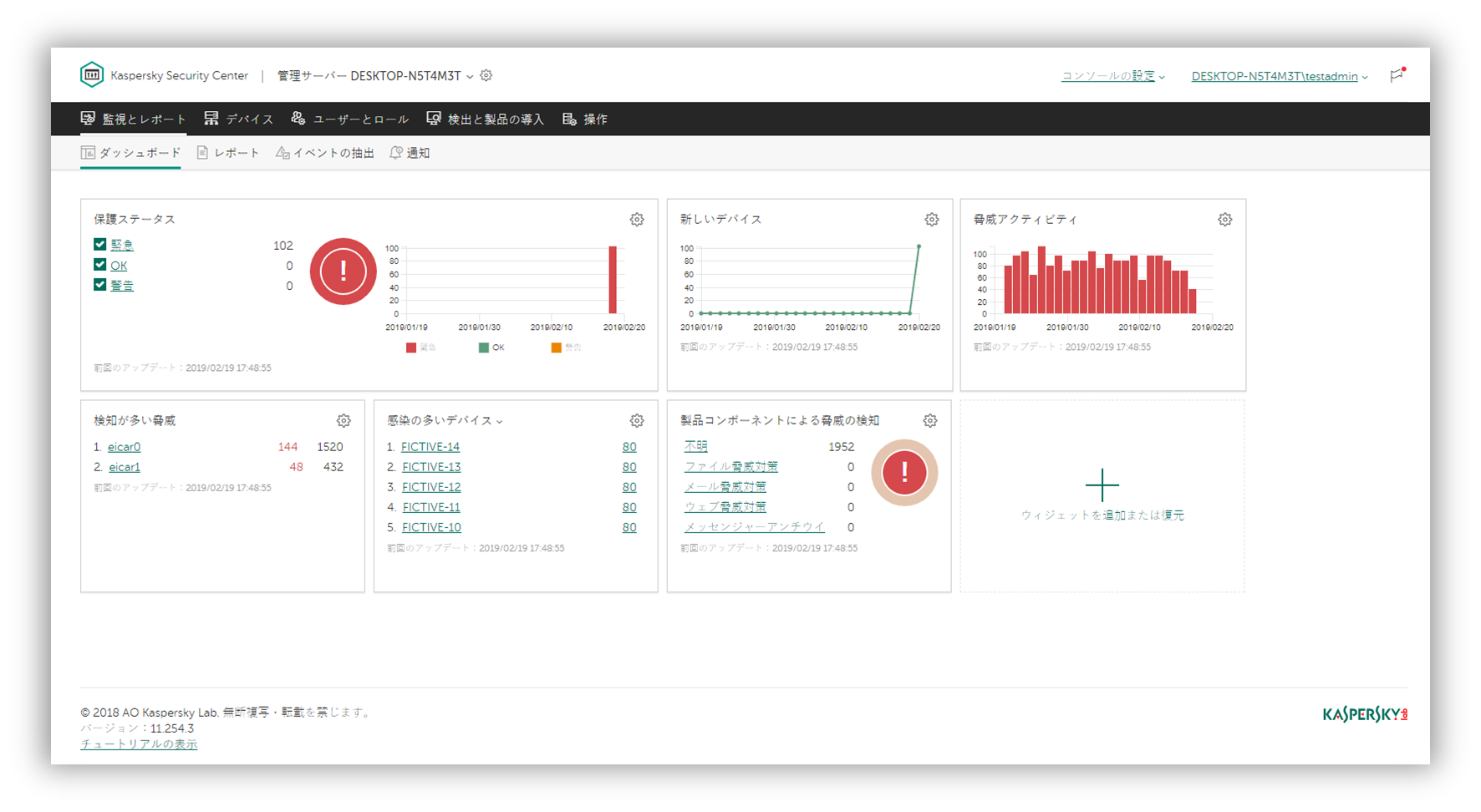Open the ユーザーとロール menu
Screen dimensions: 1481x812
pos(349,119)
